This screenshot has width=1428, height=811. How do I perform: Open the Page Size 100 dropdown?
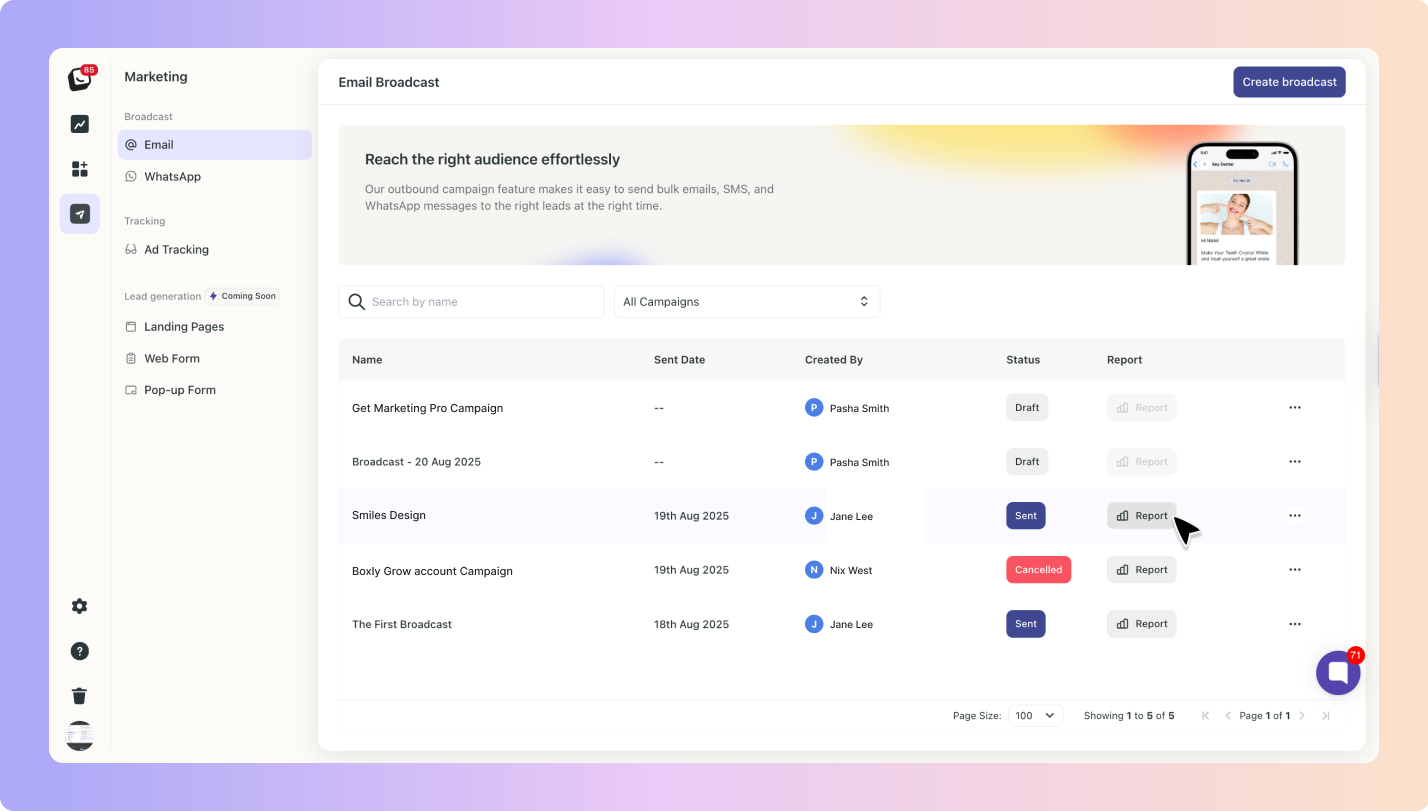[x=1035, y=716]
